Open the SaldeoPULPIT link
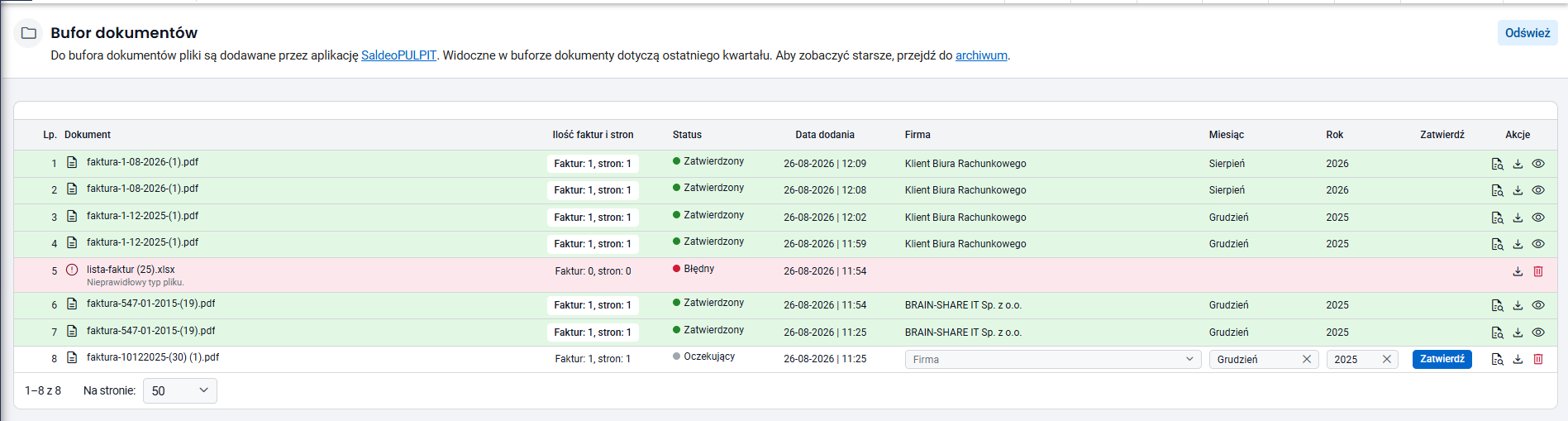 point(398,55)
